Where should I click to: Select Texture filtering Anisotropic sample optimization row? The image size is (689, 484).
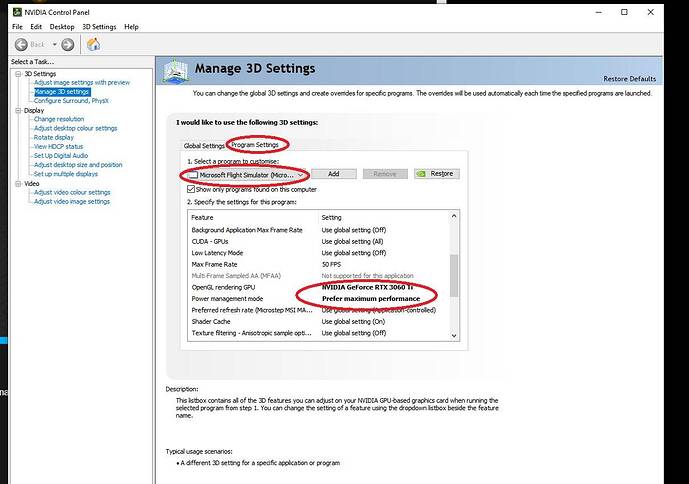(x=320, y=333)
